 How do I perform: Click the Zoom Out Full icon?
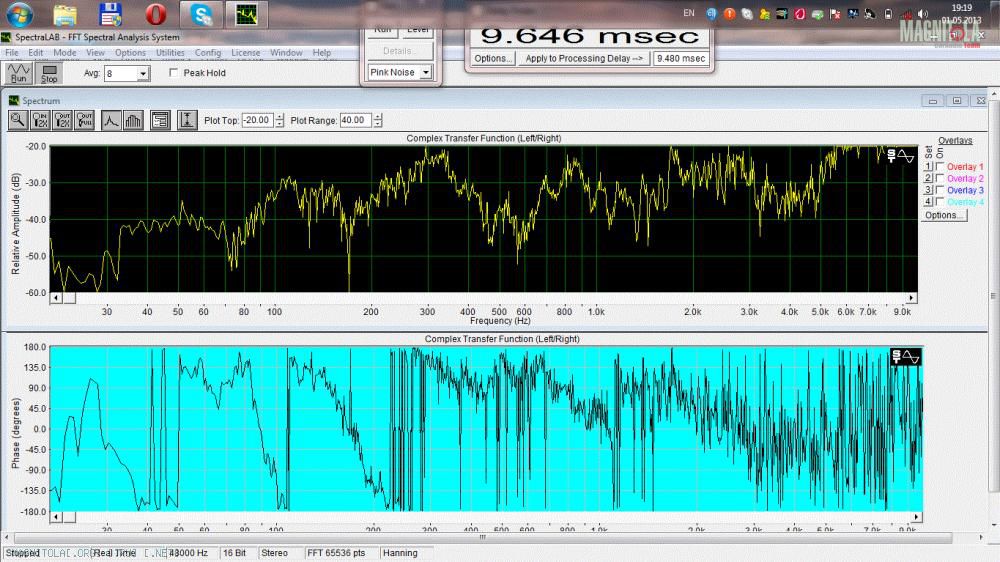(85, 120)
